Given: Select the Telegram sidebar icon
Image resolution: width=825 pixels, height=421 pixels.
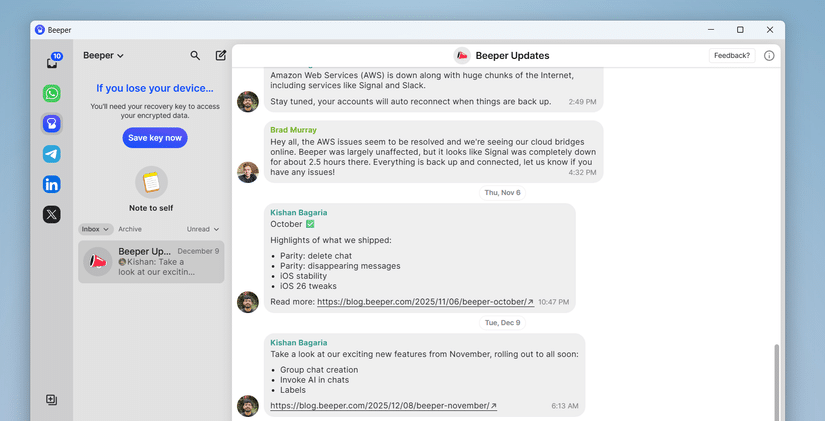Looking at the screenshot, I should click(52, 154).
